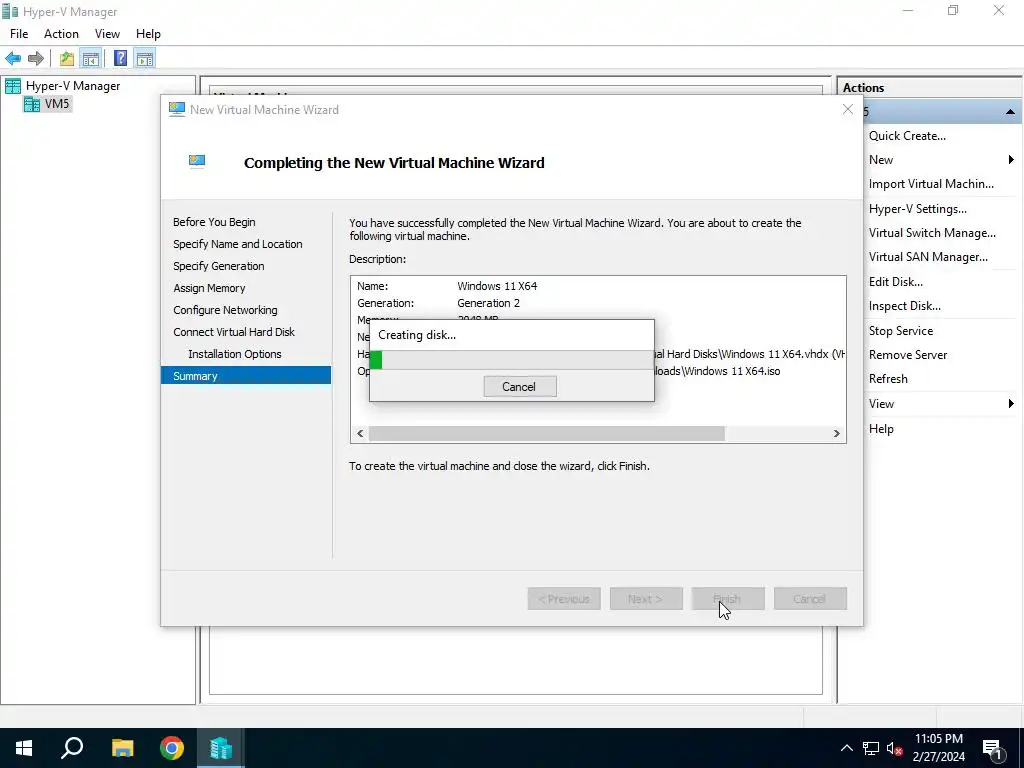Click Hyper-V Manager taskbar icon

(221, 748)
